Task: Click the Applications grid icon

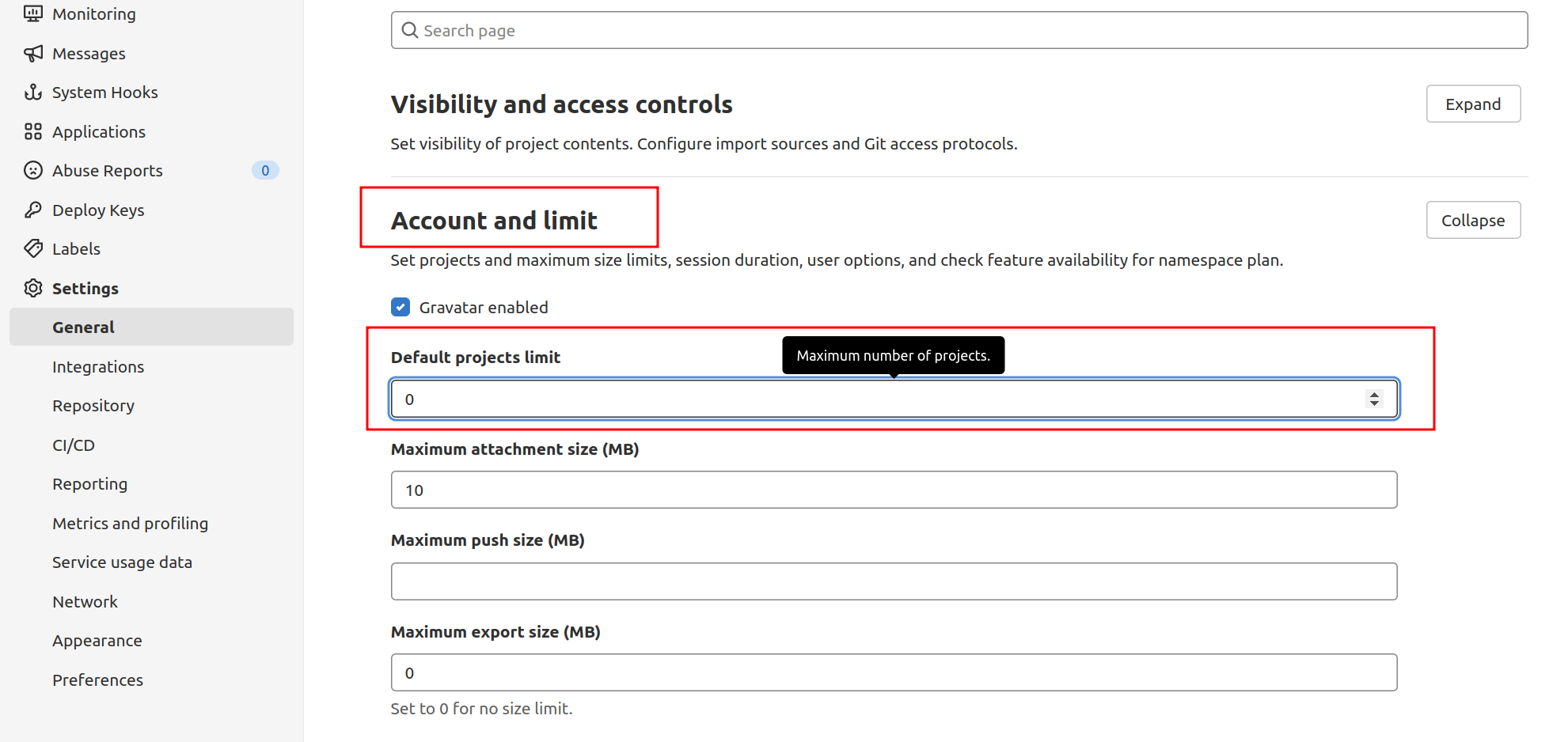Action: pyautogui.click(x=32, y=131)
